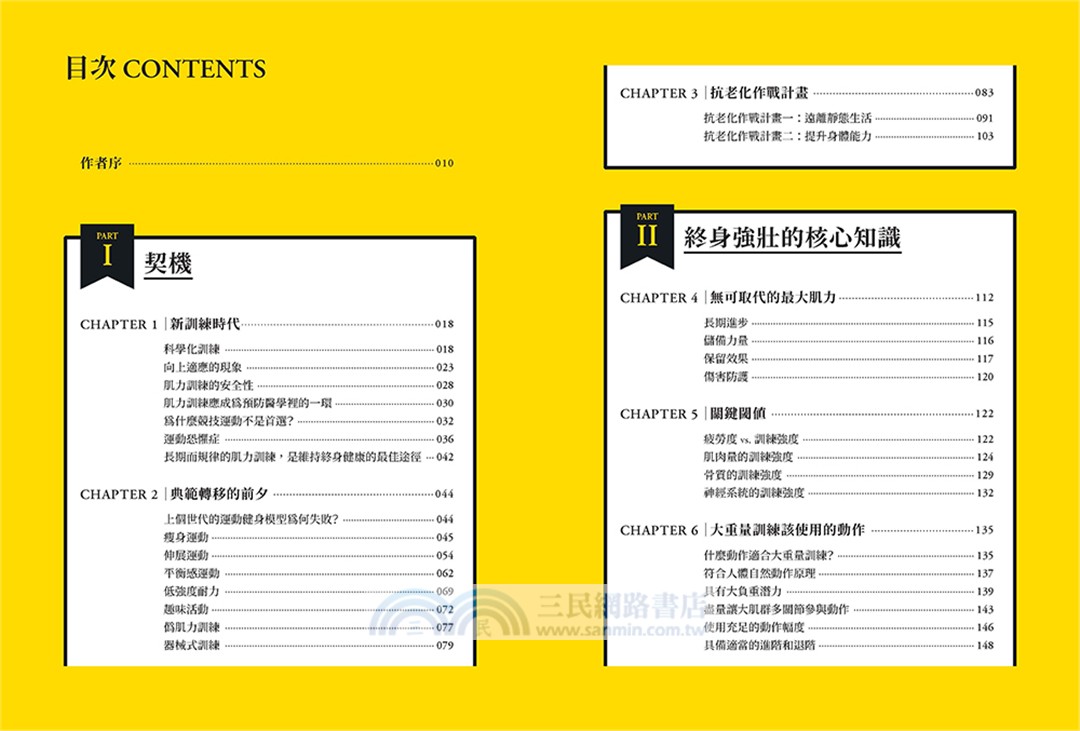Image resolution: width=1080 pixels, height=731 pixels.
Task: Select the '向上適應的現象' row
Action: [309, 367]
